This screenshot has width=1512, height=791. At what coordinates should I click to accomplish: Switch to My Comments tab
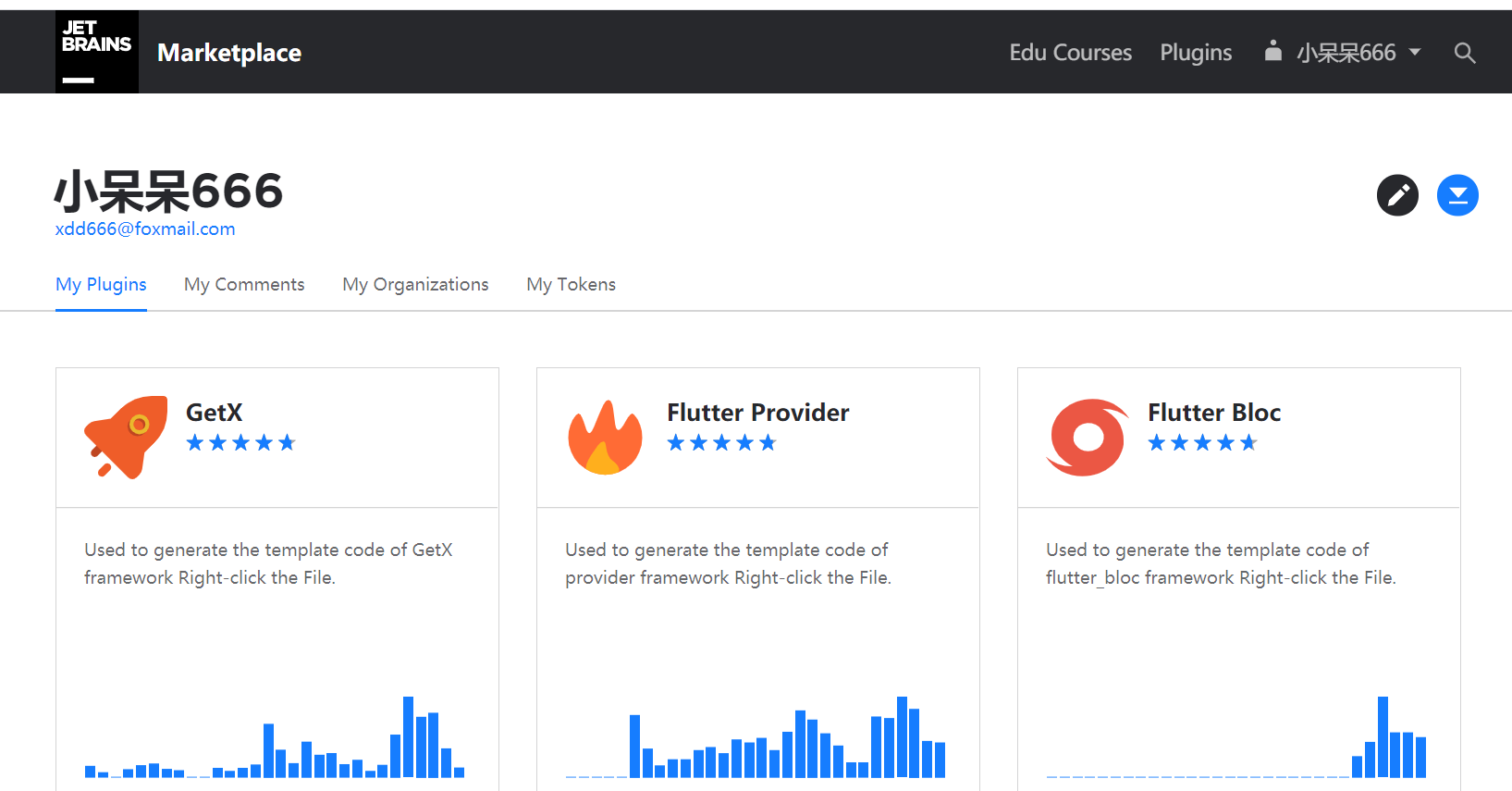pyautogui.click(x=244, y=284)
